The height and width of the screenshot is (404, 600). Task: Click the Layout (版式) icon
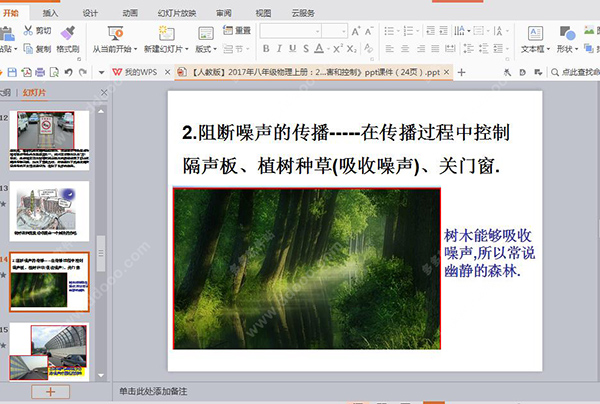[x=205, y=34]
